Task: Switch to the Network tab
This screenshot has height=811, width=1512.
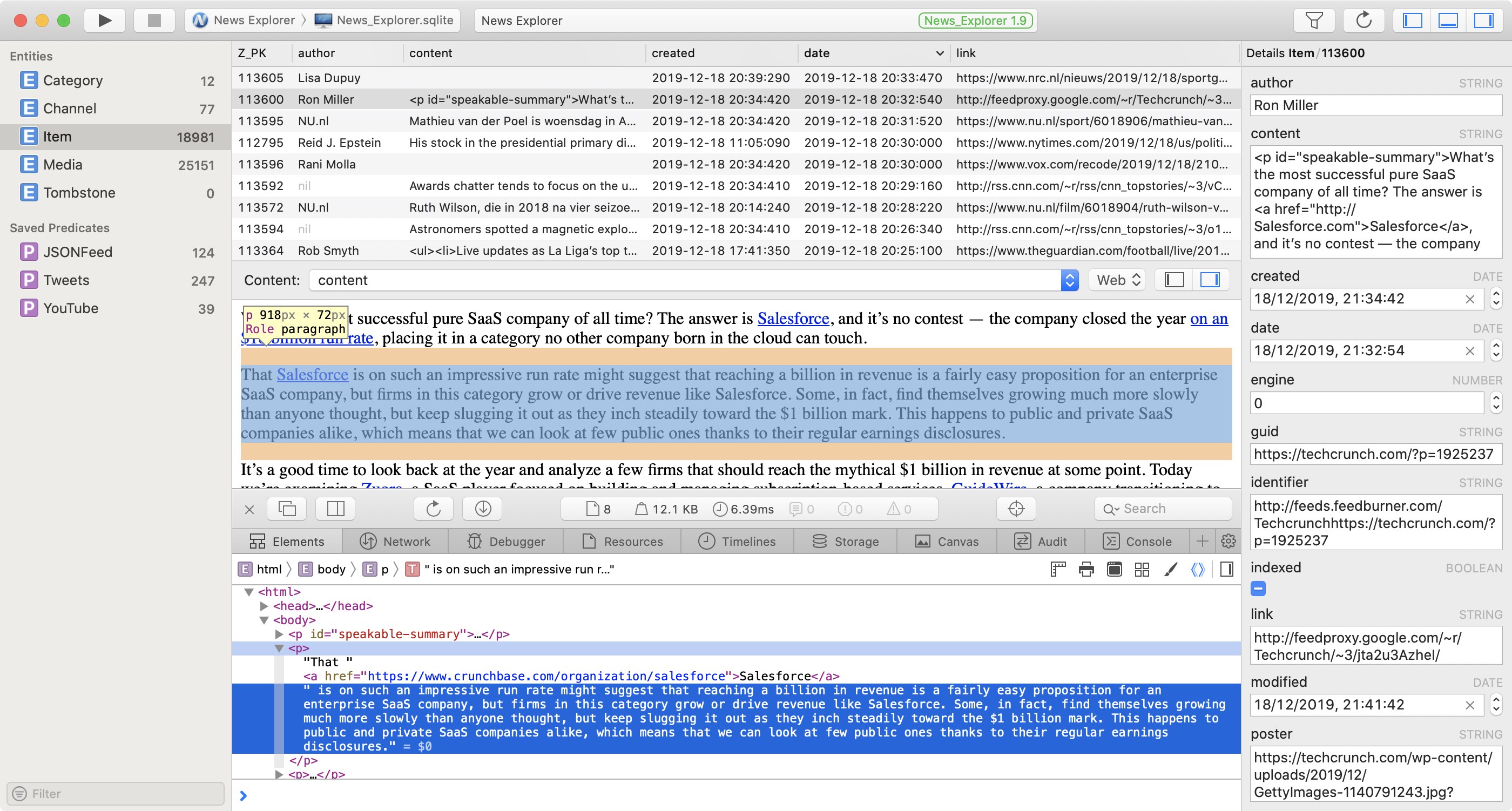Action: click(x=395, y=541)
